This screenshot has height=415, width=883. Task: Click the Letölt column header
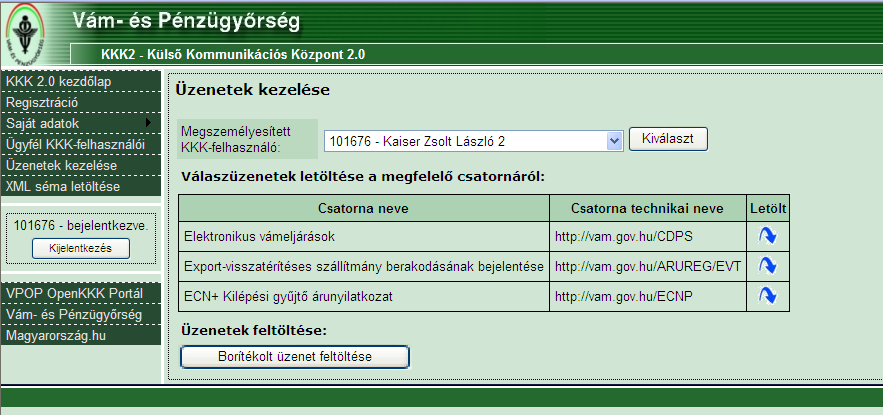(768, 208)
